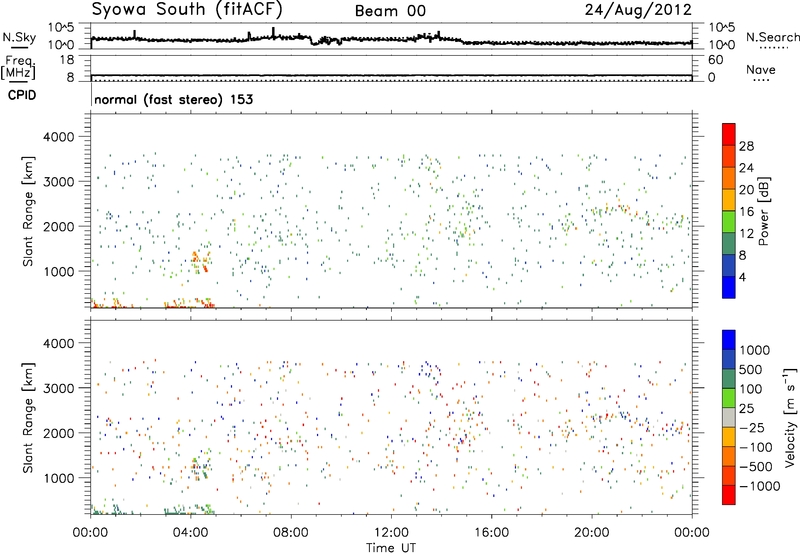
Task: Pick the bright blue bottom Power colorbar segment
Action: tap(729, 288)
